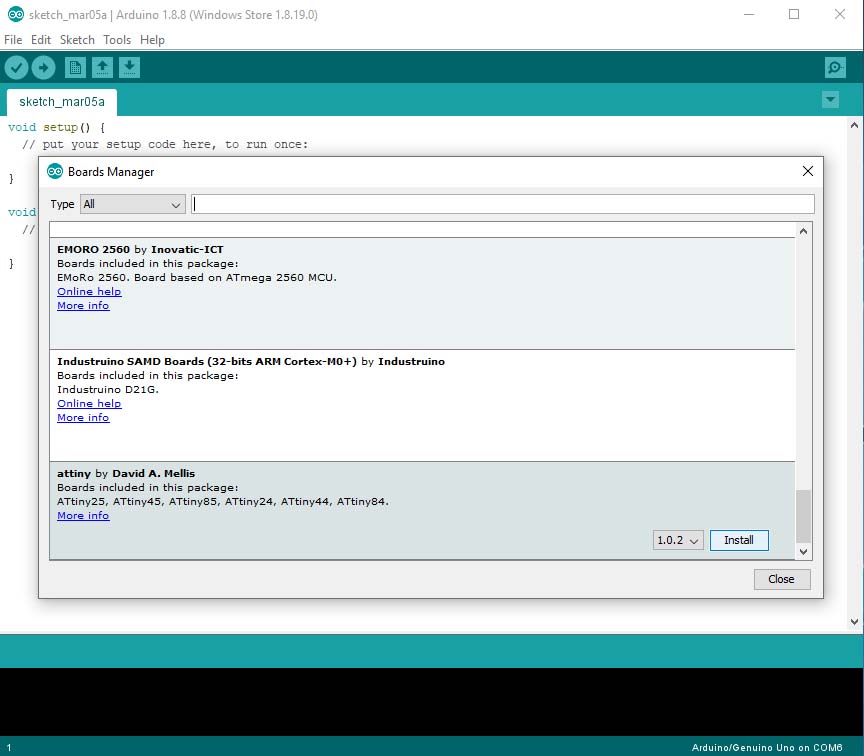This screenshot has width=864, height=756.
Task: Click editor scrollbar up arrow
Action: 854,125
